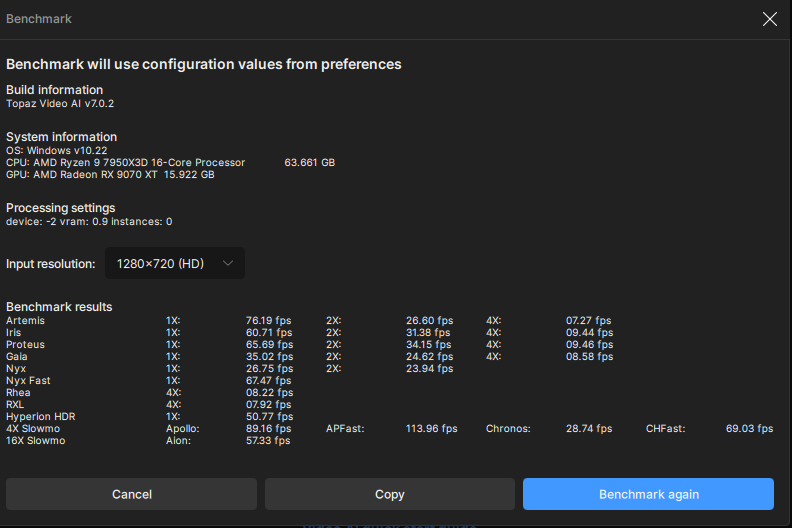Click the Proteus 1X result 65.69 fps
This screenshot has width=792, height=528.
point(269,345)
